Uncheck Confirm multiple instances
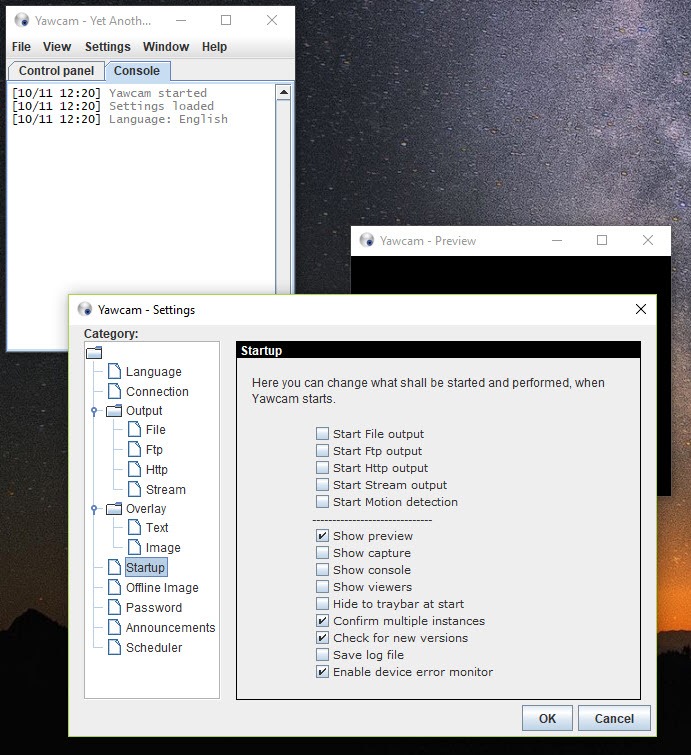 pyautogui.click(x=322, y=621)
